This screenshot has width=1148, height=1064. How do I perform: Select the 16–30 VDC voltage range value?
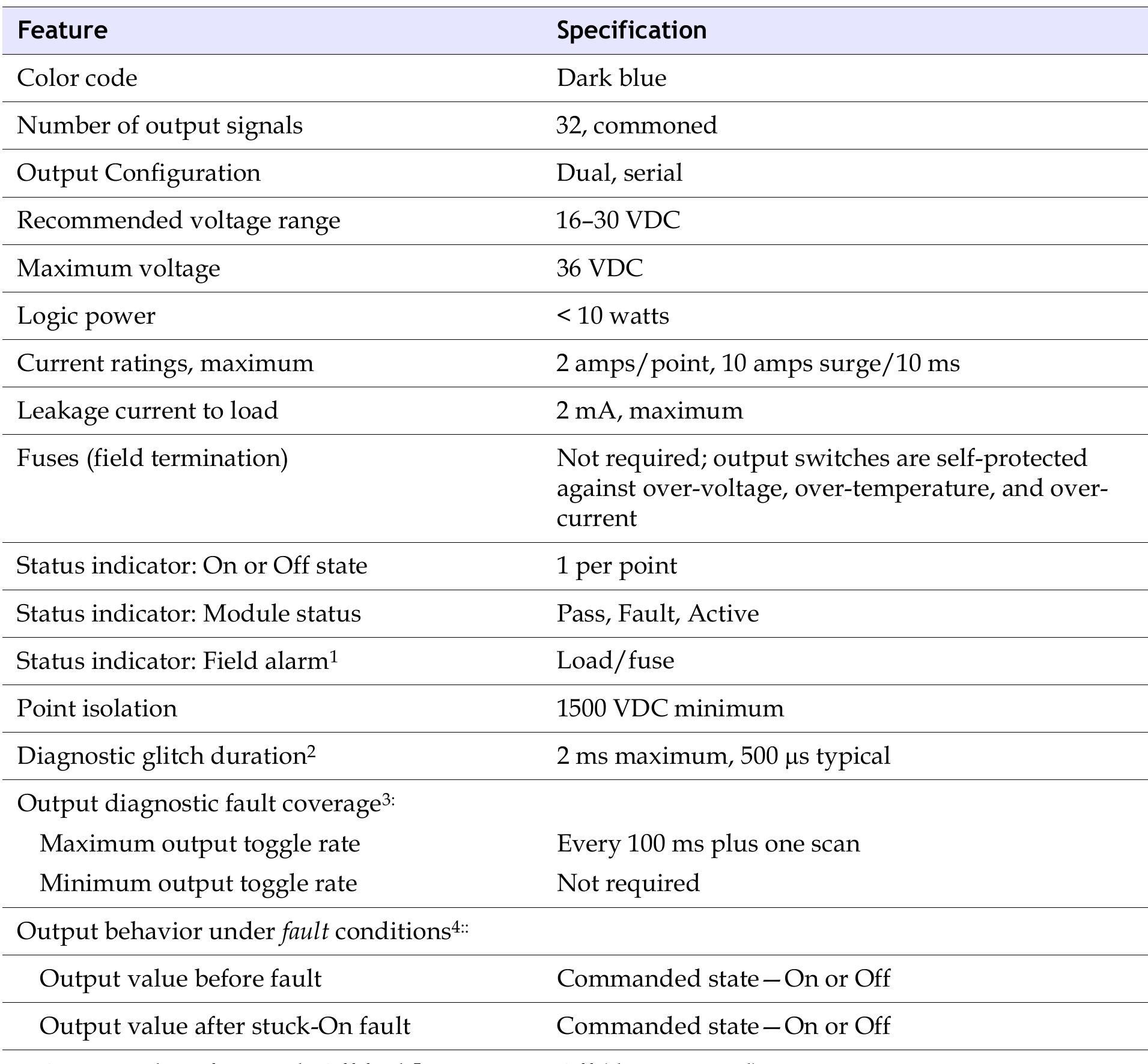(x=618, y=220)
